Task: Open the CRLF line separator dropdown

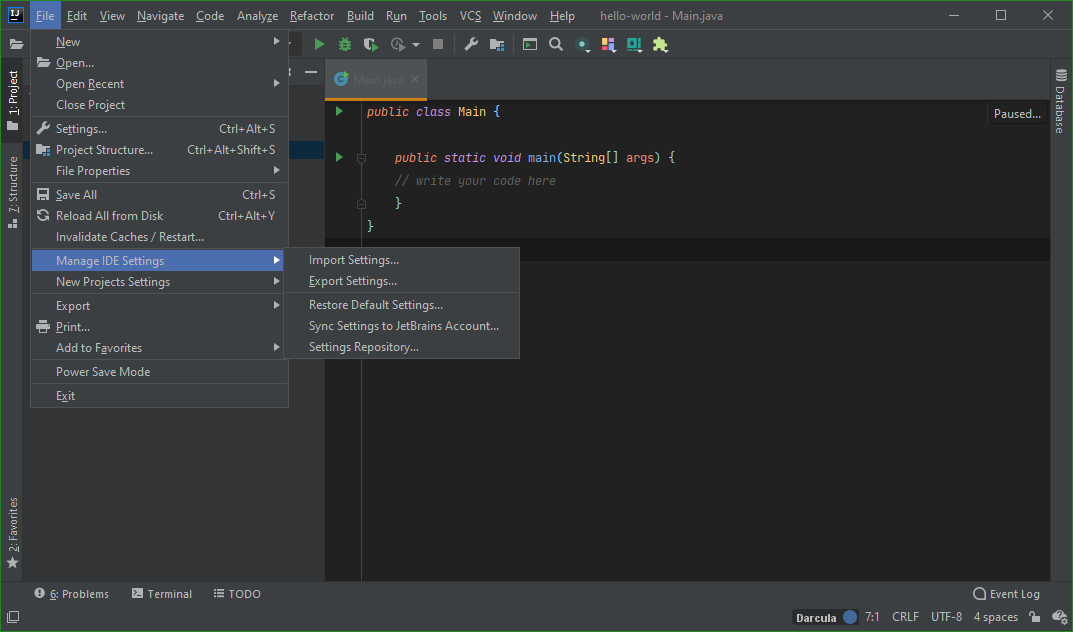Action: point(905,616)
